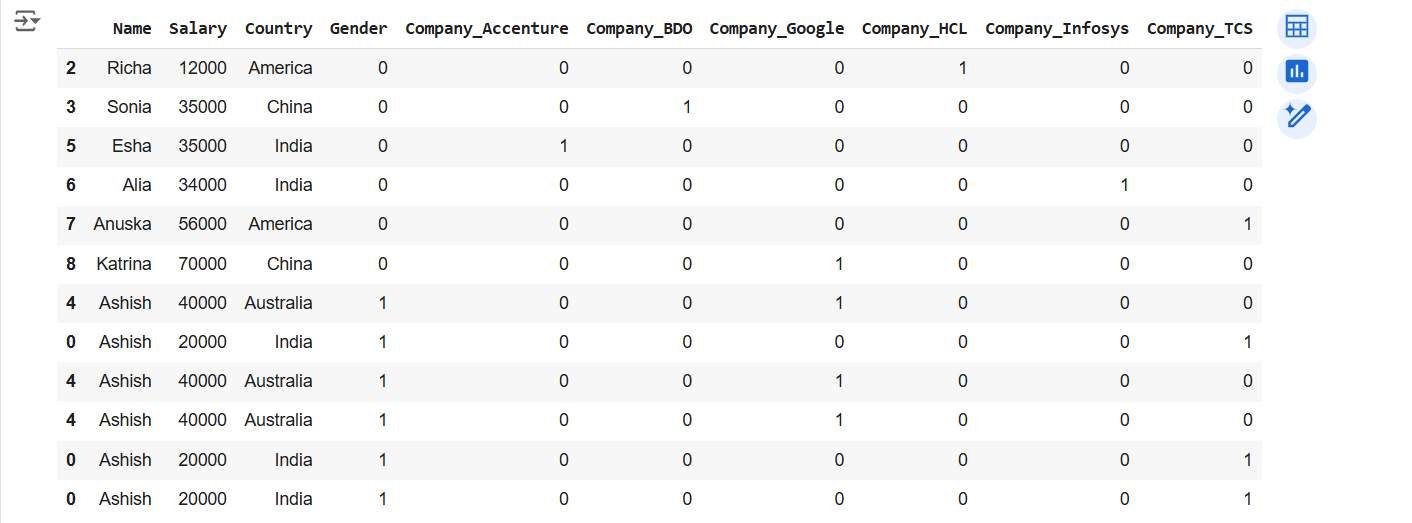The image size is (1412, 523).
Task: Select the Country column header
Action: [278, 29]
